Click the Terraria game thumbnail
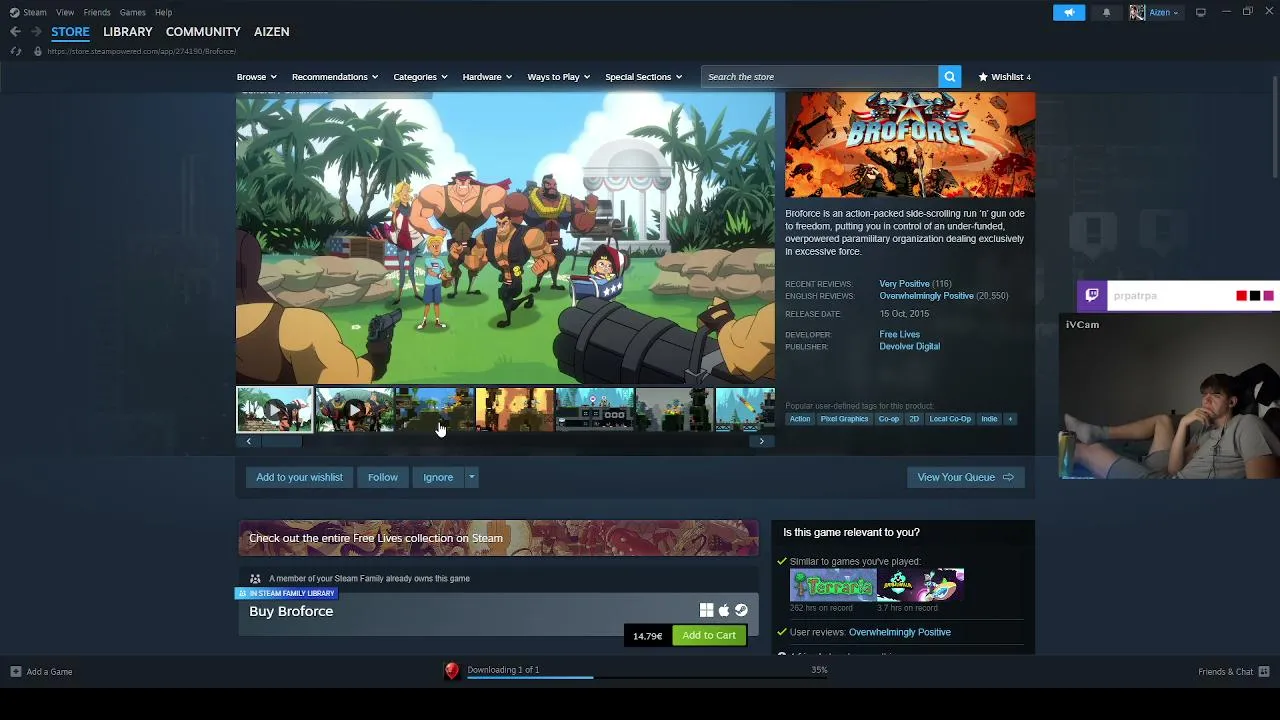Viewport: 1280px width, 720px height. [x=833, y=585]
